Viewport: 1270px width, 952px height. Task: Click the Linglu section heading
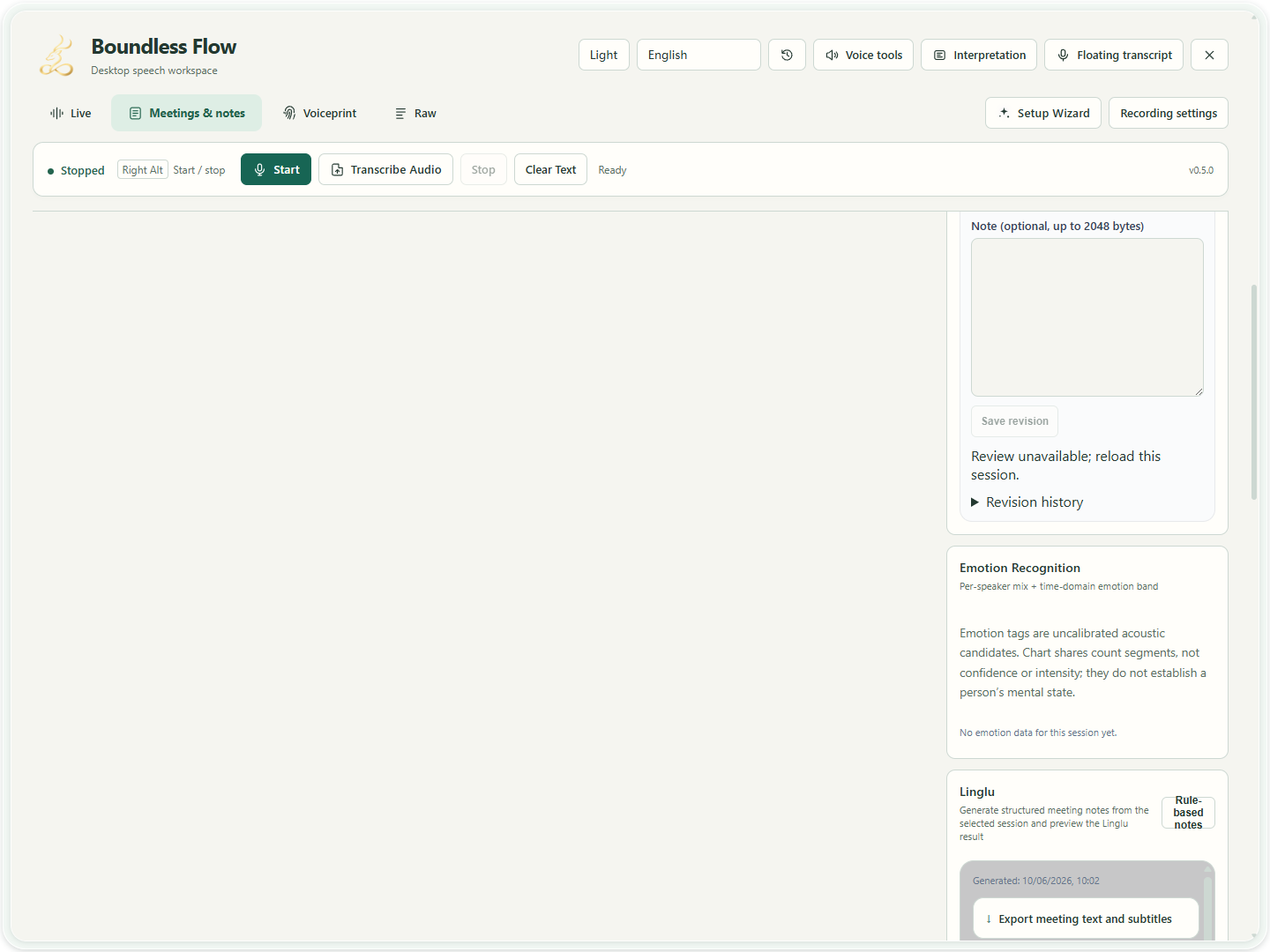tap(977, 792)
